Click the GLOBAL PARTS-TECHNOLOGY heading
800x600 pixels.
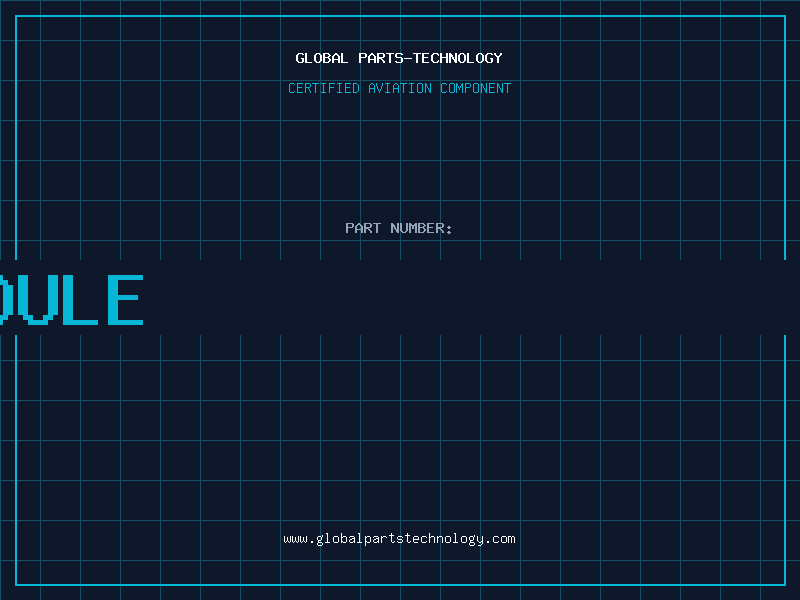pos(399,58)
